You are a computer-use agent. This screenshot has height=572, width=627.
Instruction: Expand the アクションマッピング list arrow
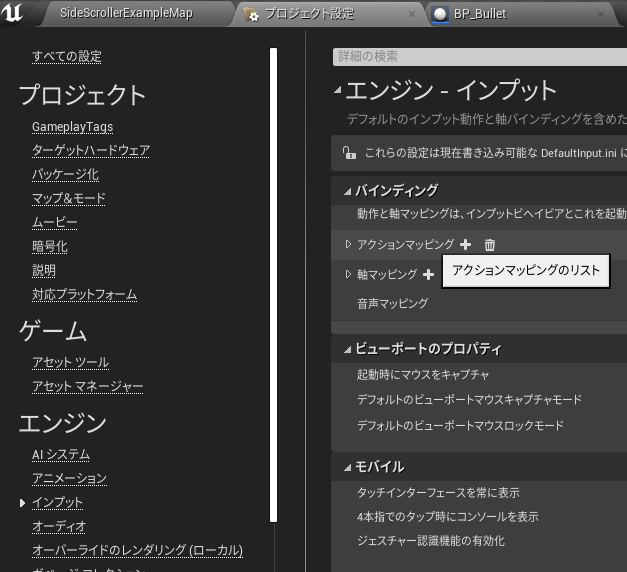(x=348, y=244)
